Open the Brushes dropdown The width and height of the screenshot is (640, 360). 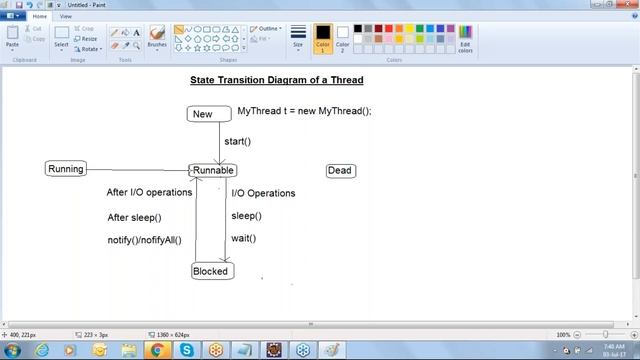pyautogui.click(x=157, y=38)
